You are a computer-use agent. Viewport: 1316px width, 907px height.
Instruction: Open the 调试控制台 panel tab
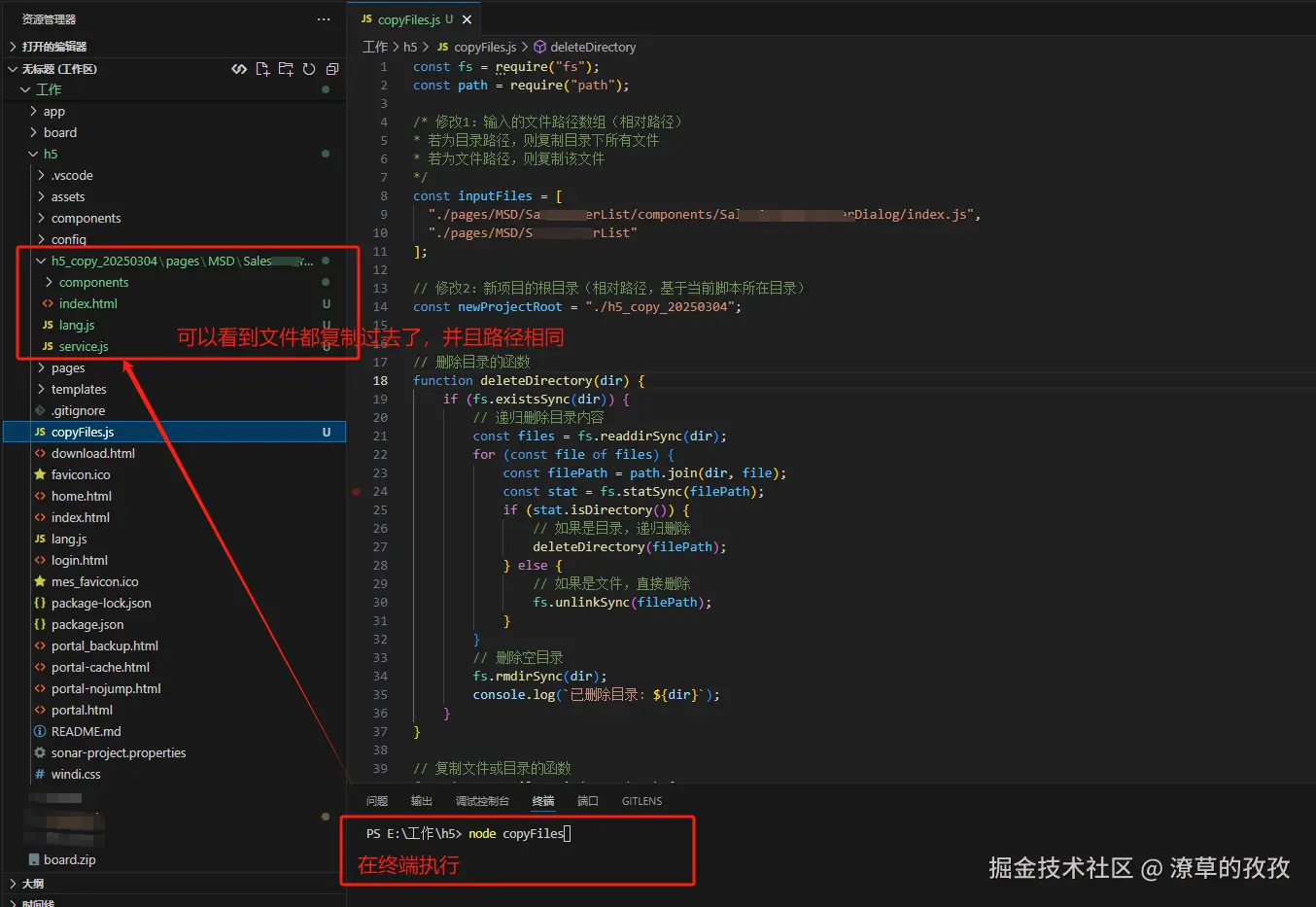pyautogui.click(x=482, y=801)
